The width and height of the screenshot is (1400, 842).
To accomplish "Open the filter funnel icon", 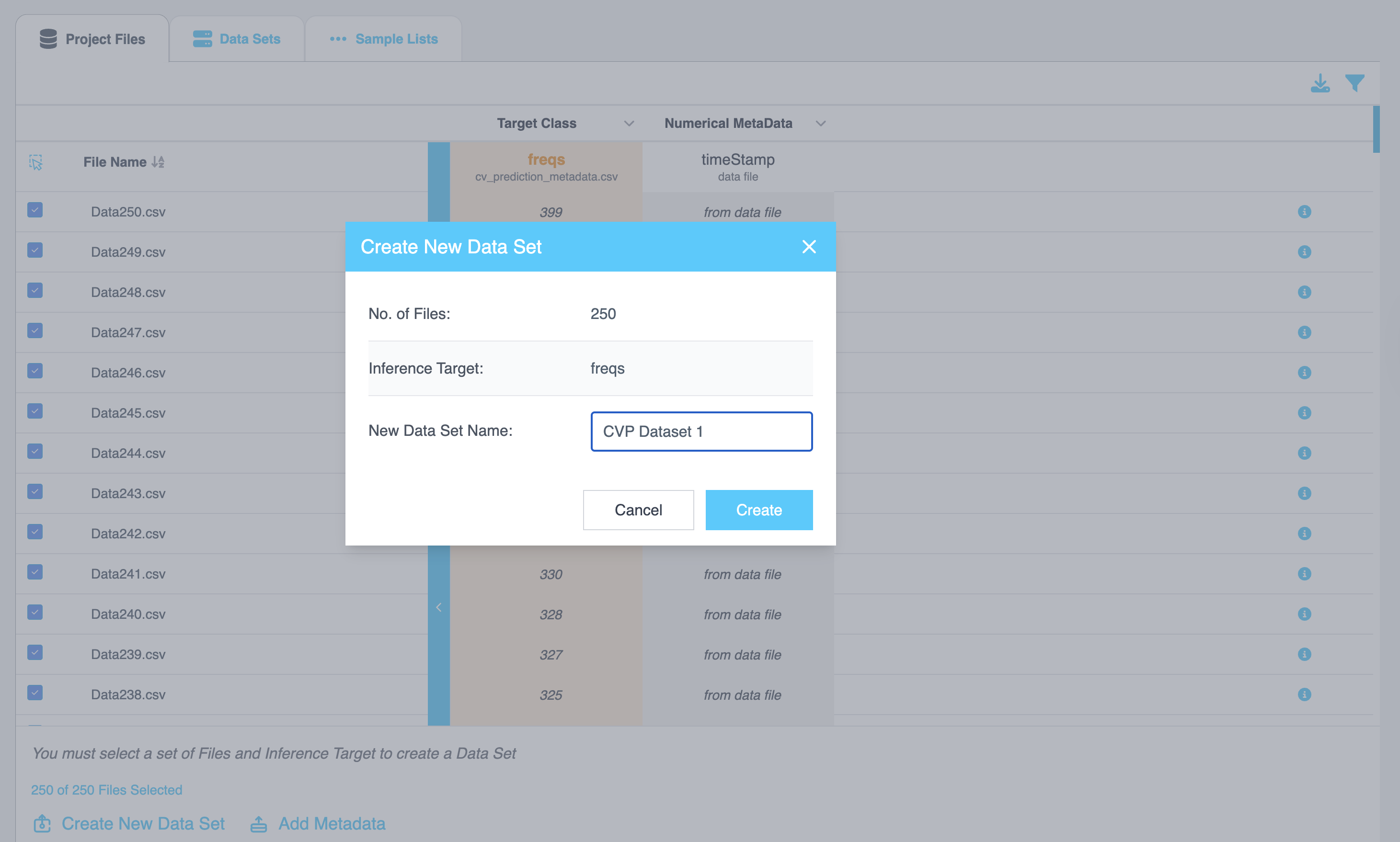I will (1354, 83).
